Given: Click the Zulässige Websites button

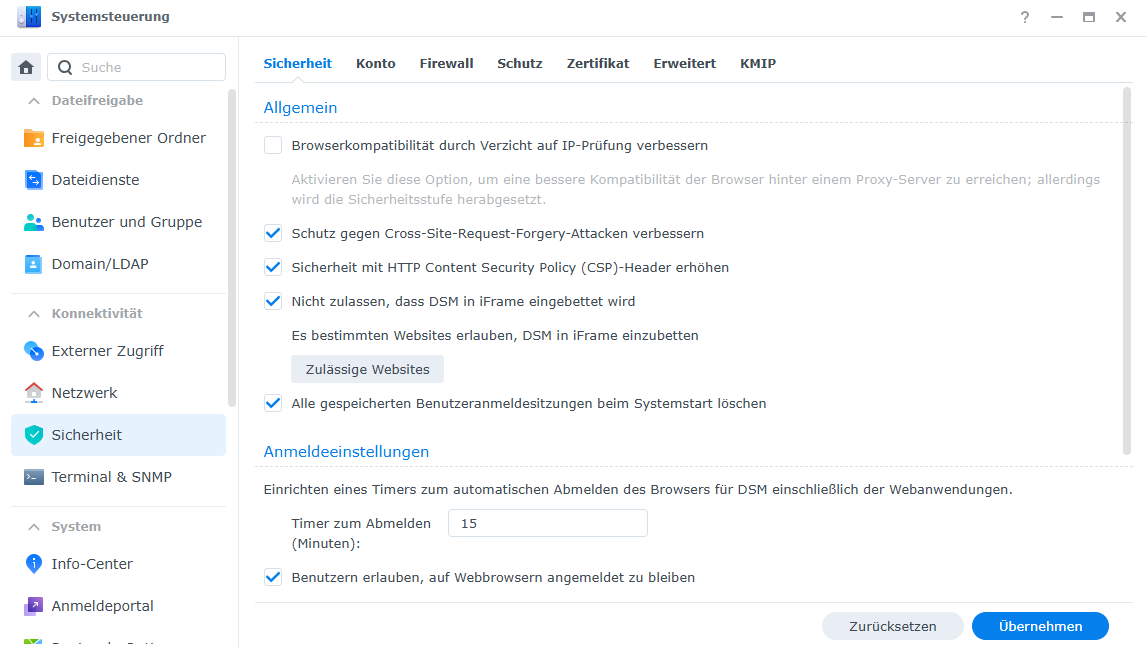Looking at the screenshot, I should pyautogui.click(x=367, y=369).
